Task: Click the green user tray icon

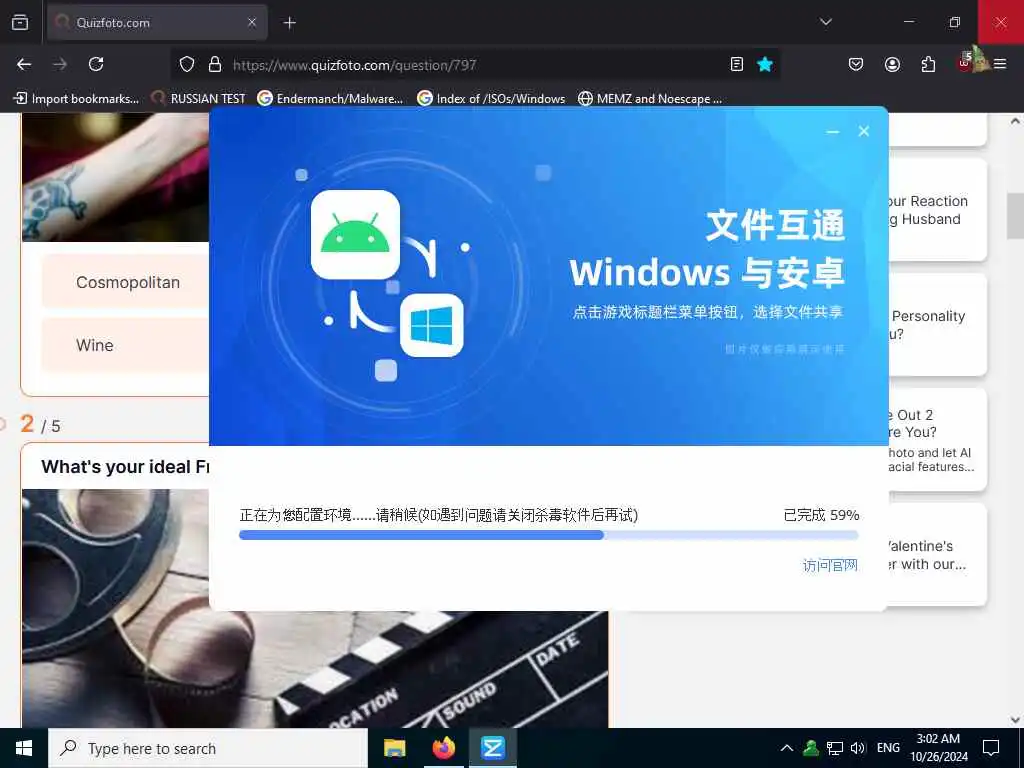Action: pos(811,748)
